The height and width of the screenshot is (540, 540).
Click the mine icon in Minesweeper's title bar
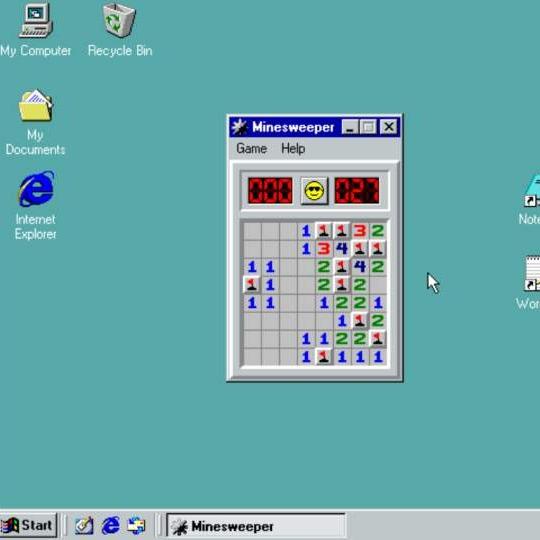tap(239, 127)
